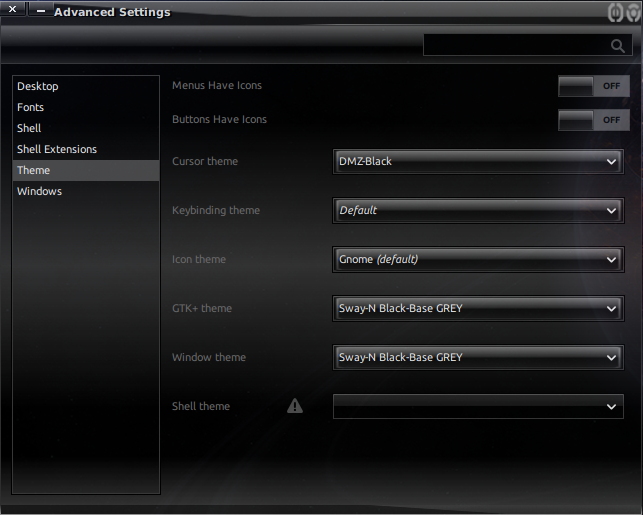Click the Shell theme label
Screen dimensions: 643x515
tap(201, 406)
